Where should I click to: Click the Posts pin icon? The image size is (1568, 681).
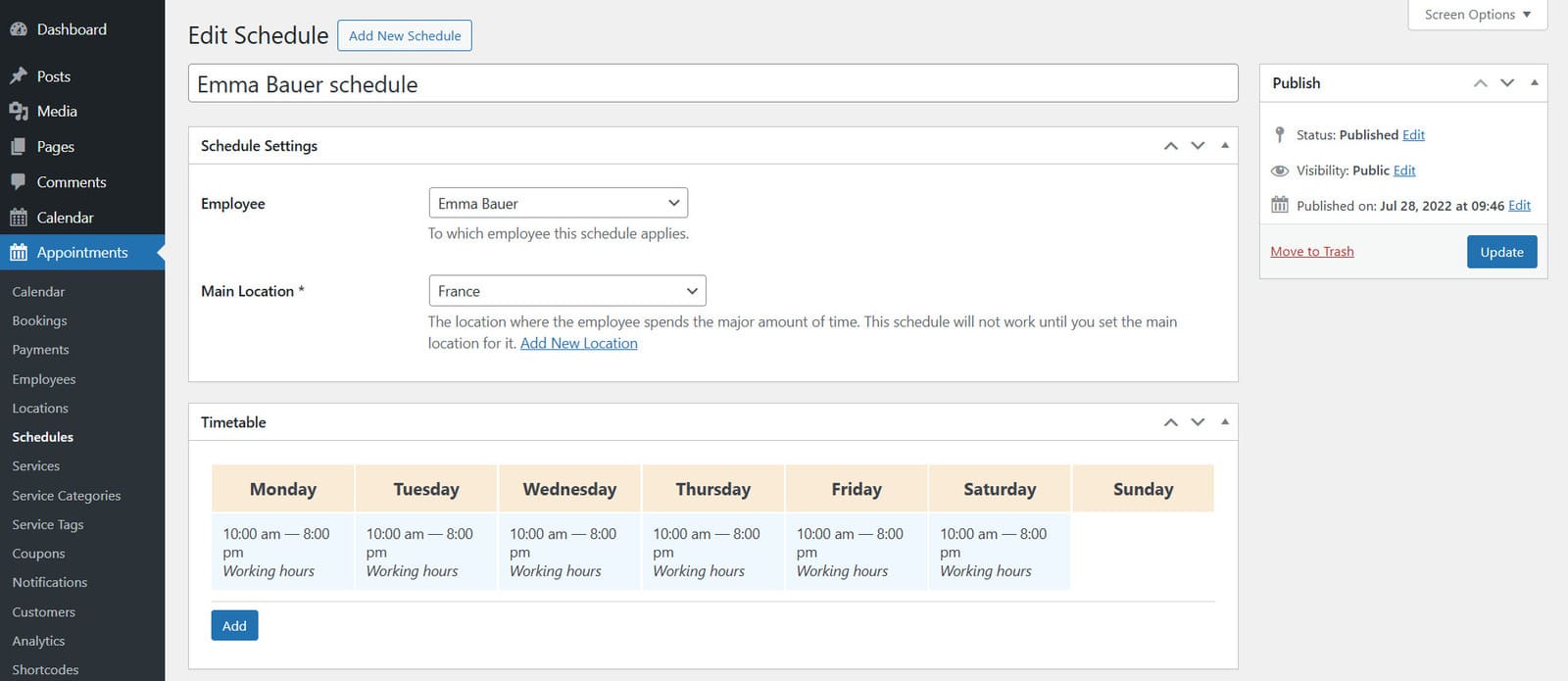coord(19,76)
